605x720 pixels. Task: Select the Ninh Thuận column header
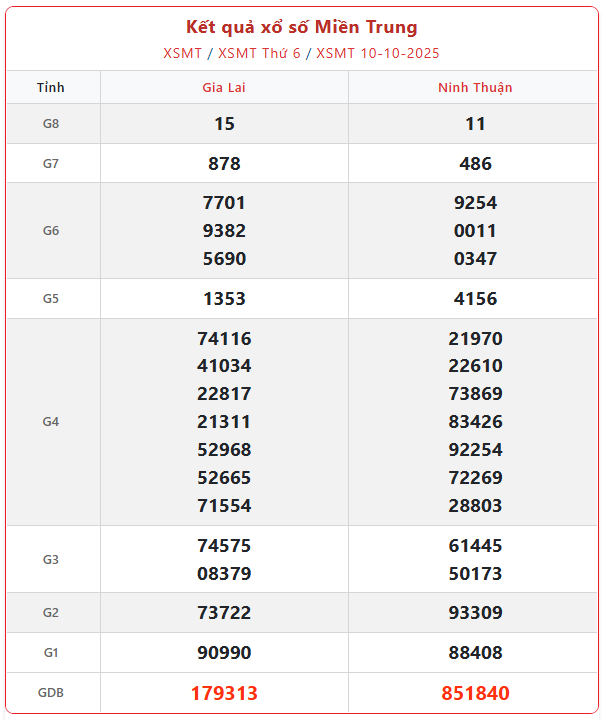475,87
